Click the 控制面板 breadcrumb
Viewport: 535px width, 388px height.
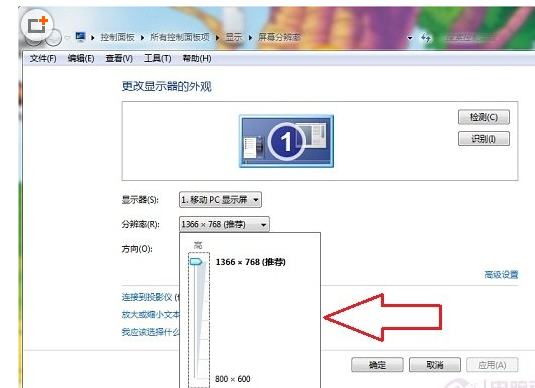pos(117,37)
